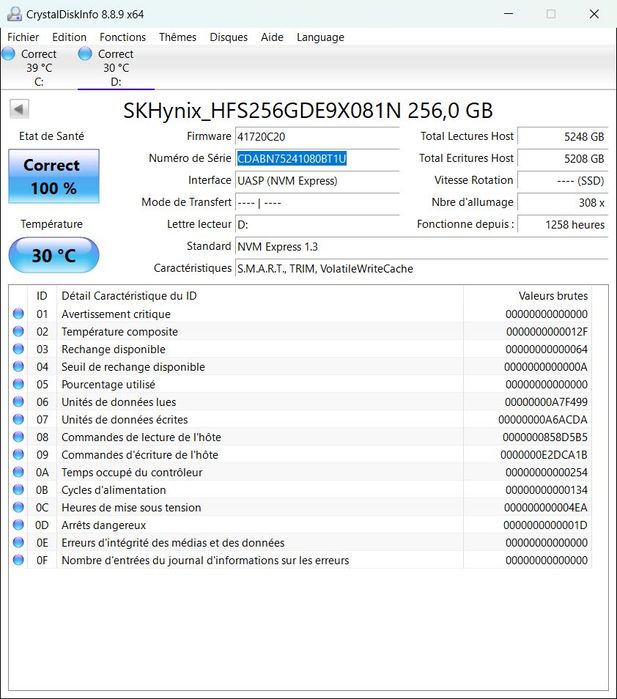Image resolution: width=617 pixels, height=699 pixels.
Task: Click the Interface field UASP (NVM Express)
Action: point(317,181)
